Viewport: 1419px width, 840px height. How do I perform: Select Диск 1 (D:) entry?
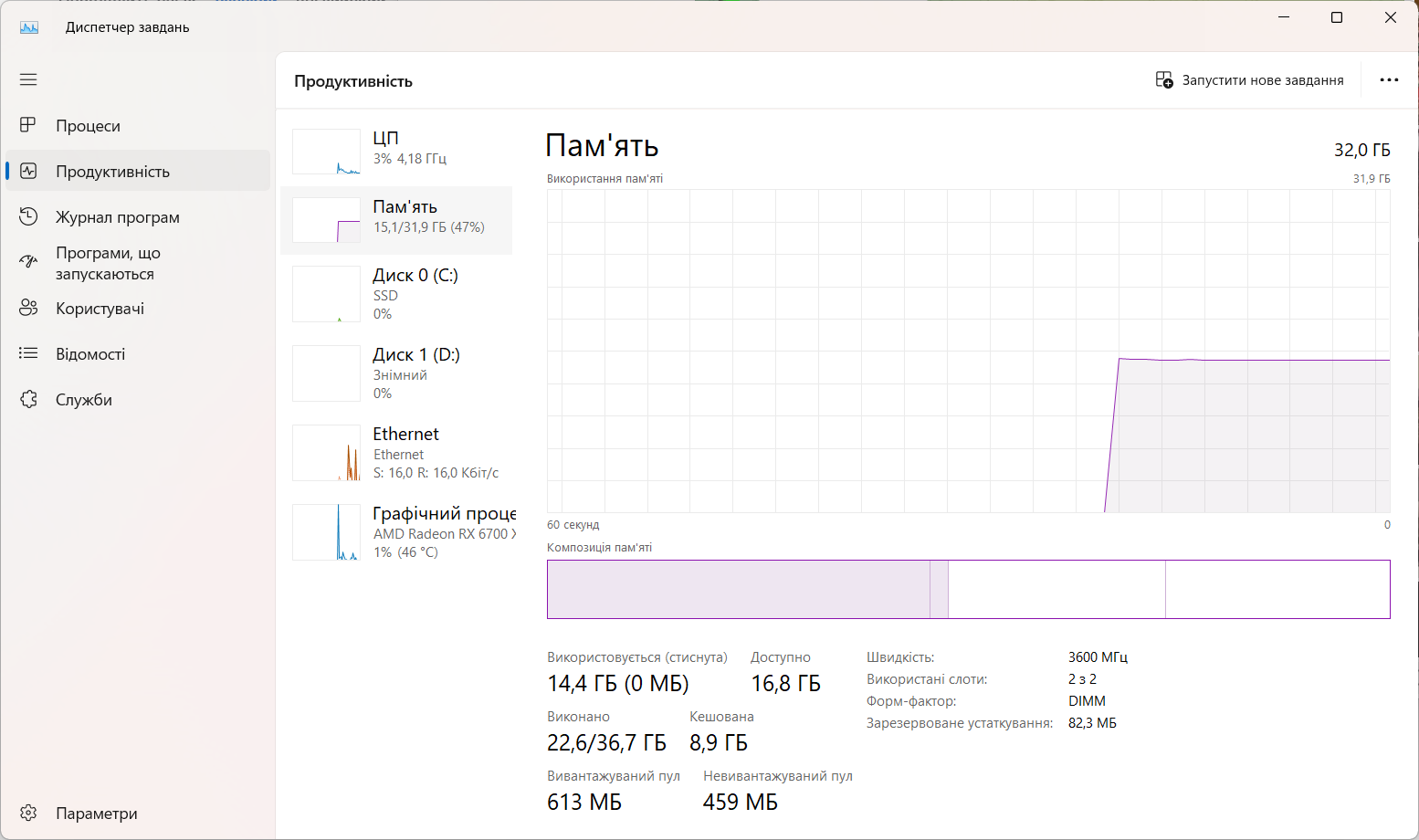(396, 373)
